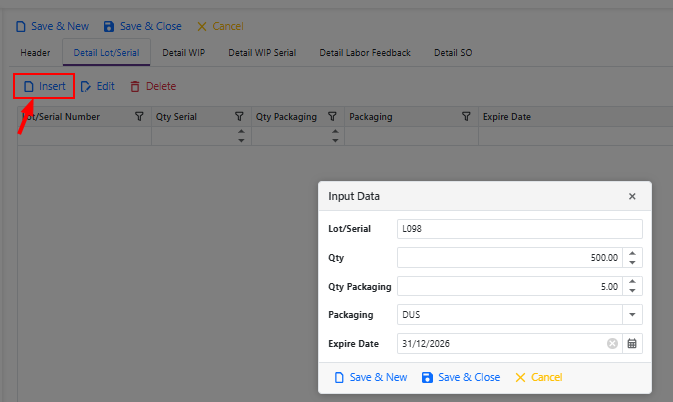
Task: Switch to the Header tab
Action: [x=35, y=53]
